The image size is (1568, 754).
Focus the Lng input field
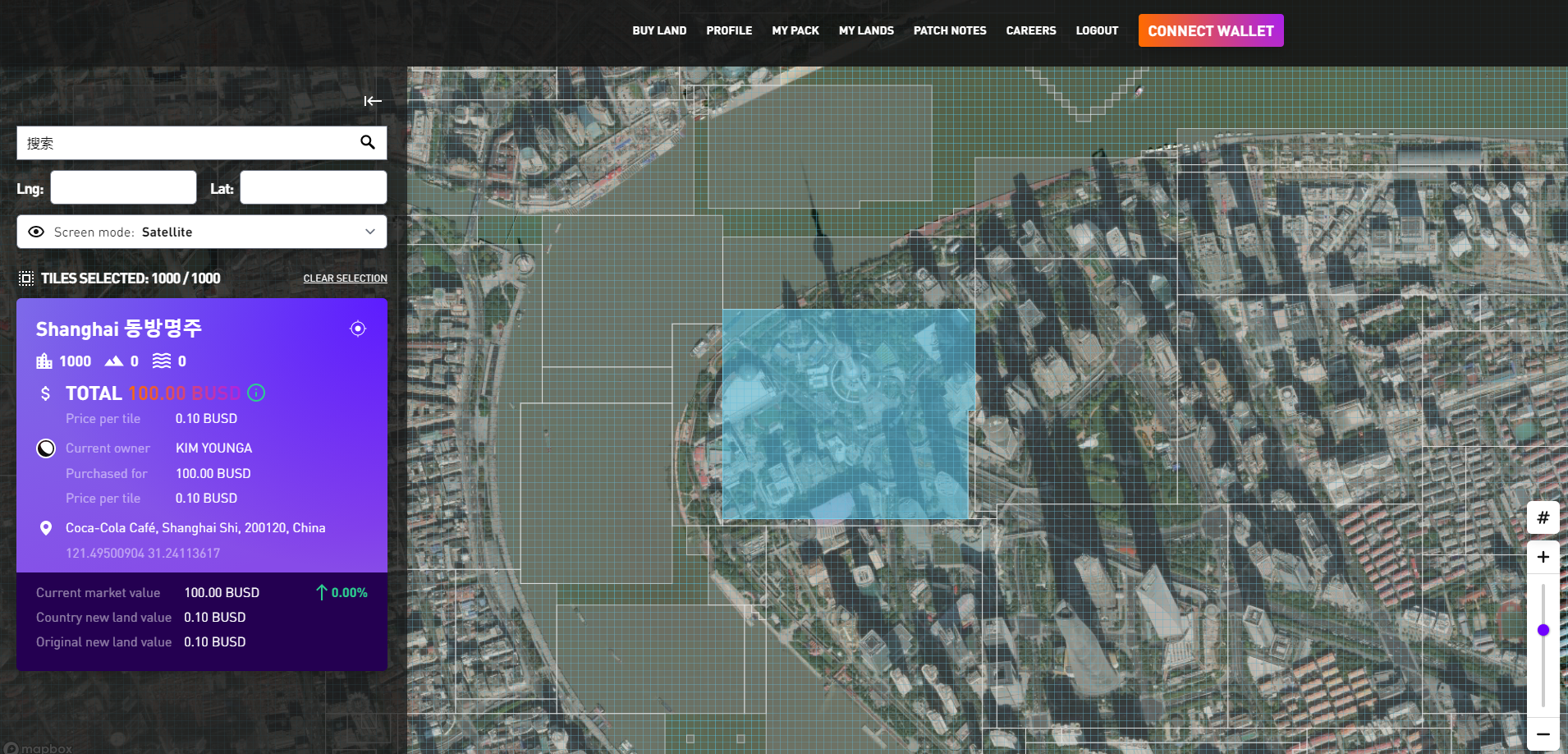coord(123,187)
